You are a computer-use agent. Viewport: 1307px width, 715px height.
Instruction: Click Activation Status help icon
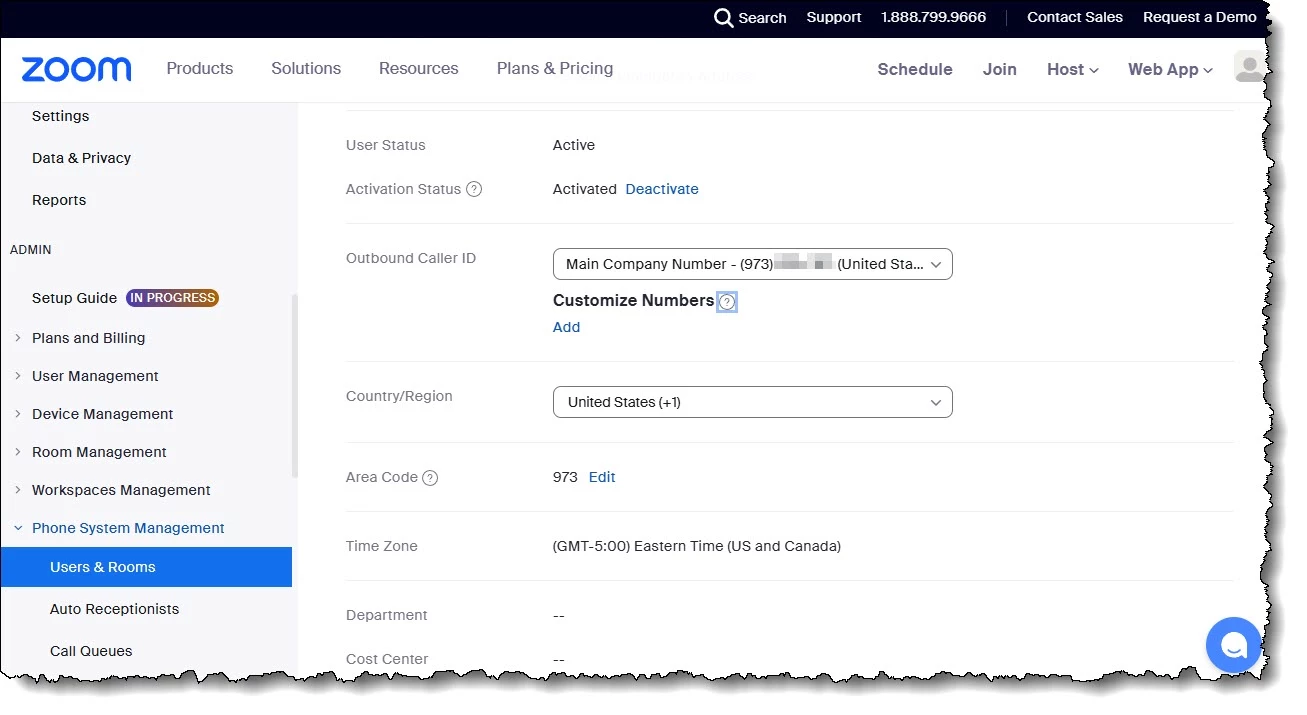[x=474, y=189]
